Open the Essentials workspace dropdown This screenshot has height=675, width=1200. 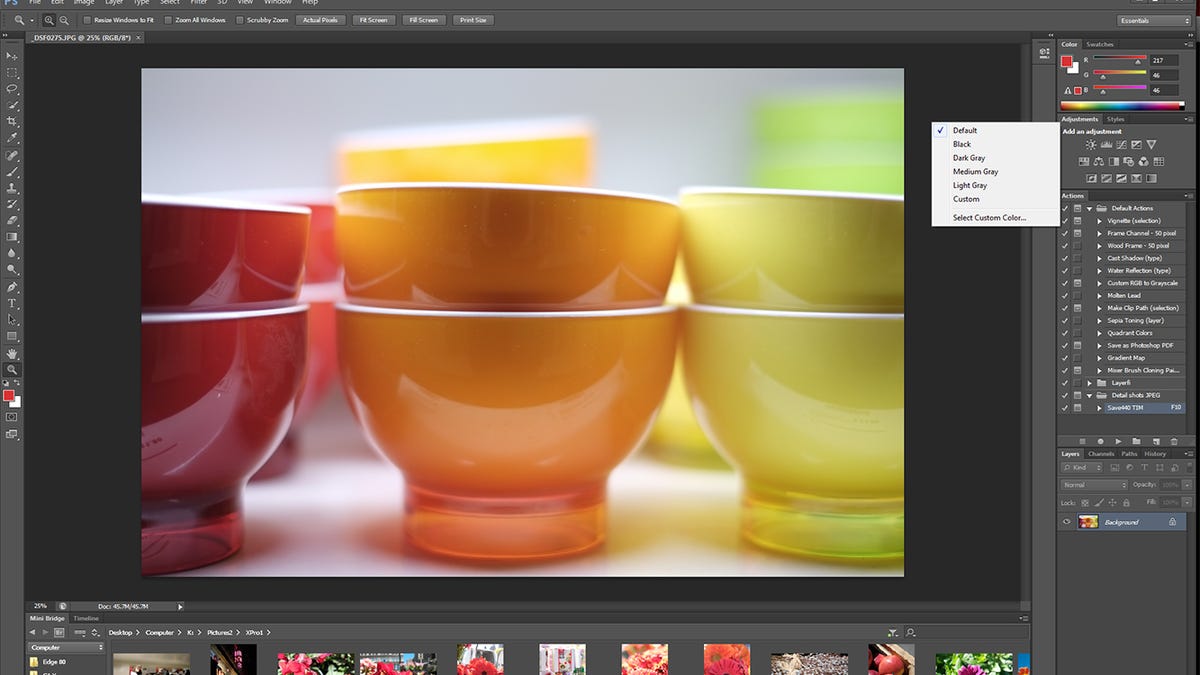click(x=1154, y=20)
